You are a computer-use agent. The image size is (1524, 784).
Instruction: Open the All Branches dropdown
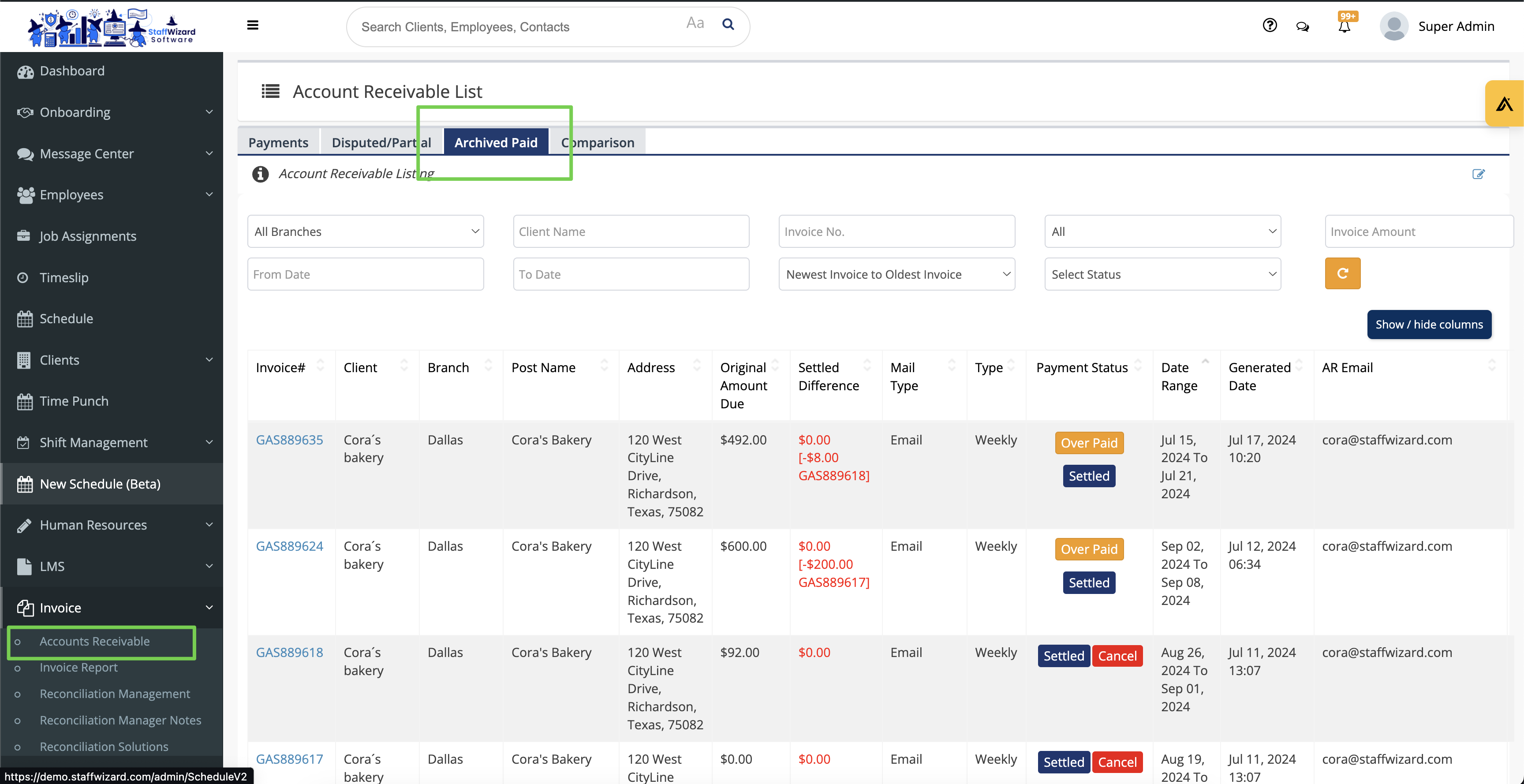pos(365,231)
